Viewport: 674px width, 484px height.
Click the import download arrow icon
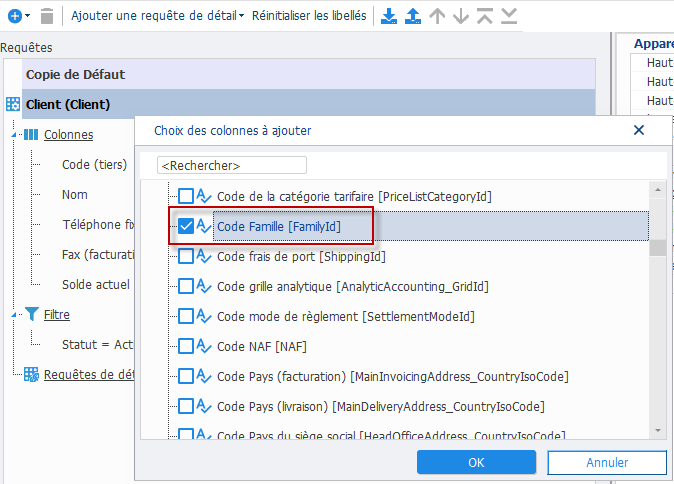click(x=389, y=16)
